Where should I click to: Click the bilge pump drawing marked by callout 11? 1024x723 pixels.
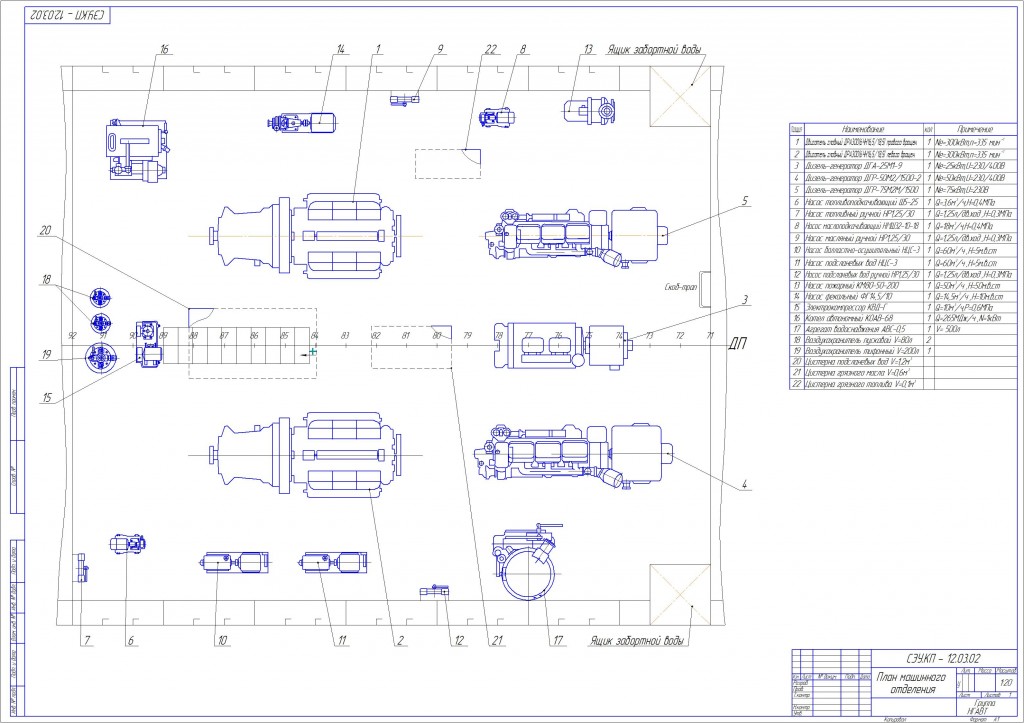334,562
